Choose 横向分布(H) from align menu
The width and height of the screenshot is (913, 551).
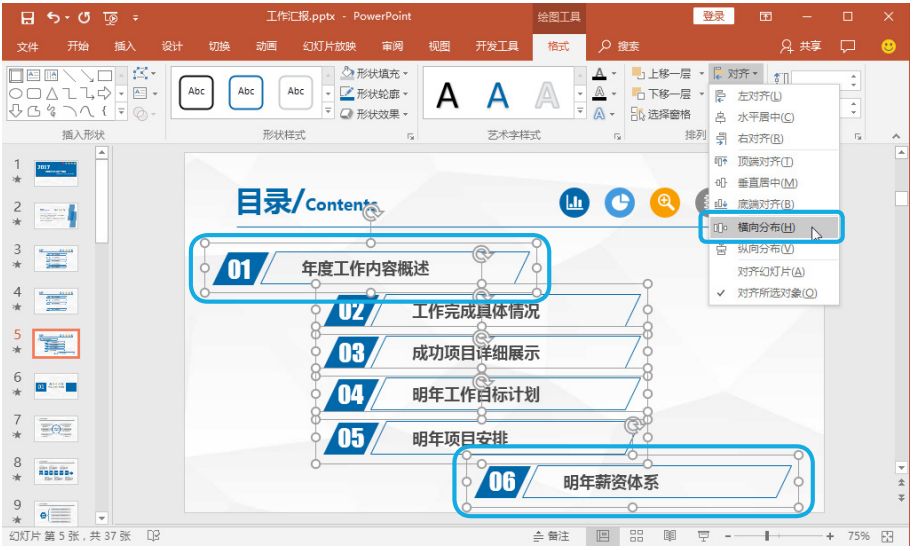[774, 227]
